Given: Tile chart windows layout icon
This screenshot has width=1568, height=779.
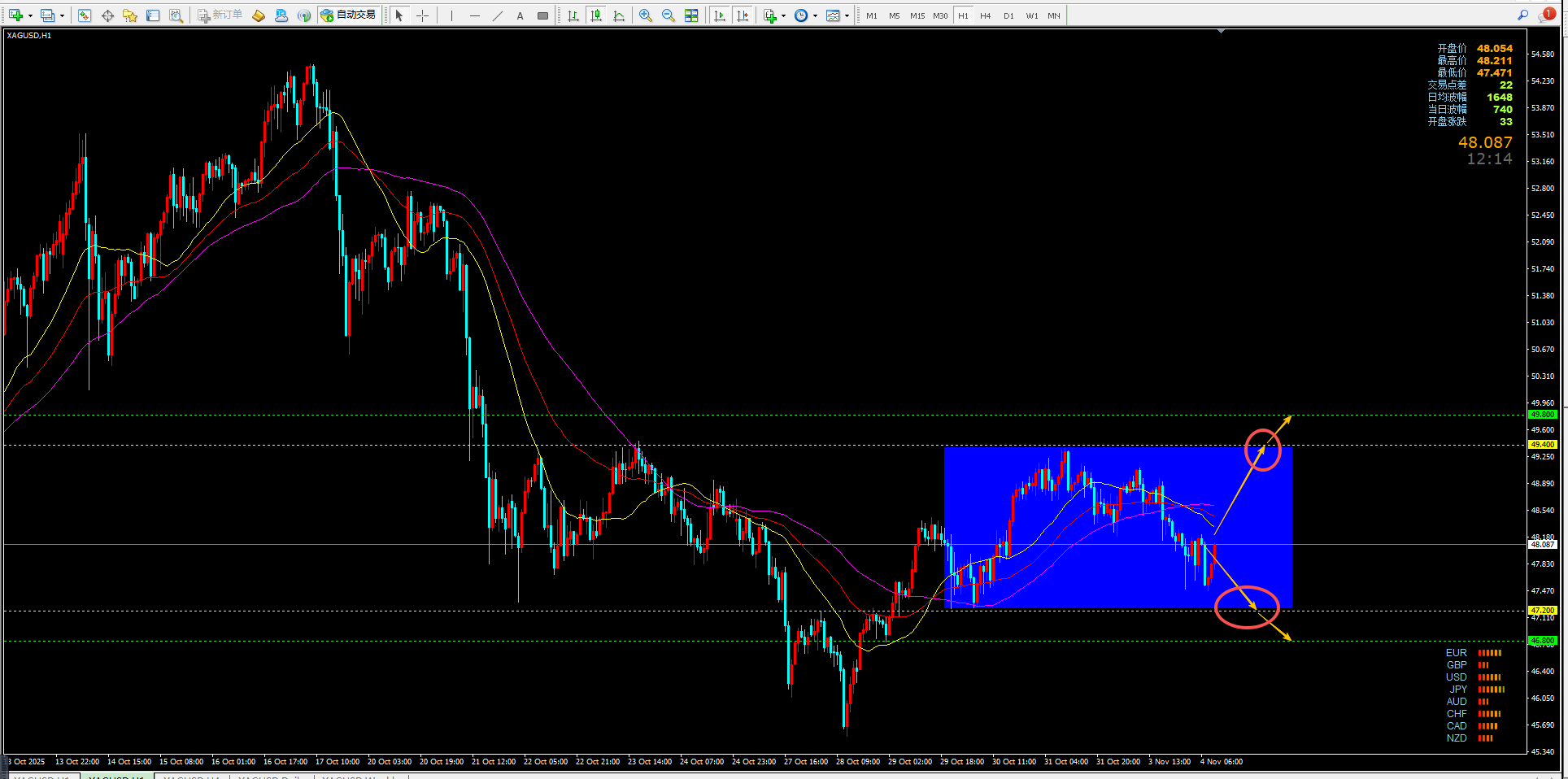Looking at the screenshot, I should 691,15.
